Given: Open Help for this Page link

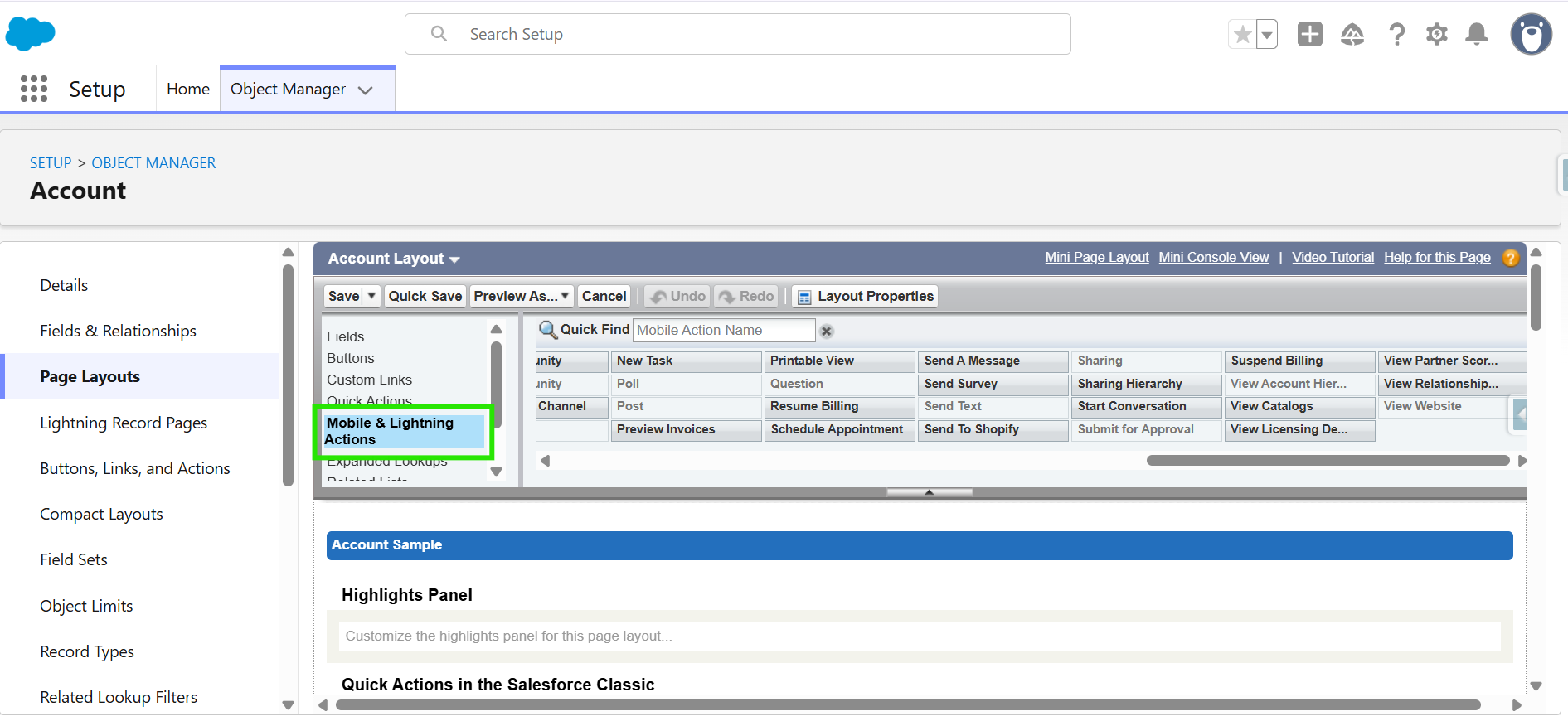Looking at the screenshot, I should click(x=1437, y=258).
